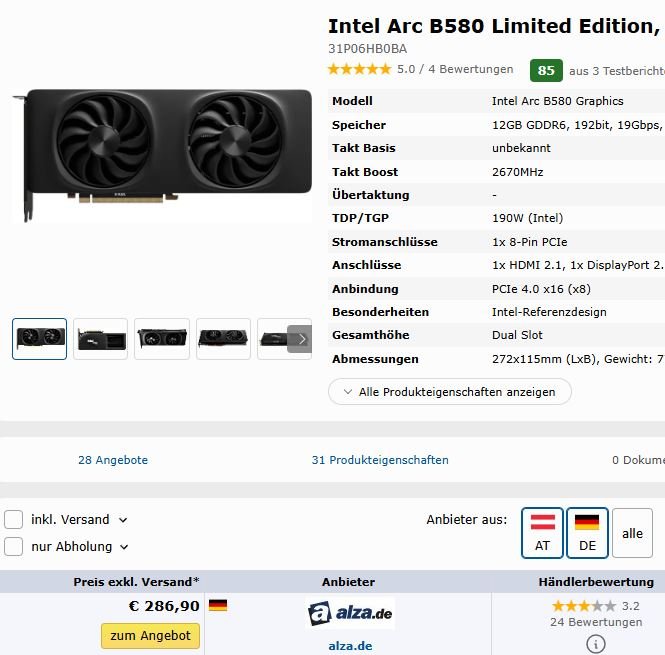The height and width of the screenshot is (655, 665).
Task: Open the dealer info circle icon
Action: (595, 644)
